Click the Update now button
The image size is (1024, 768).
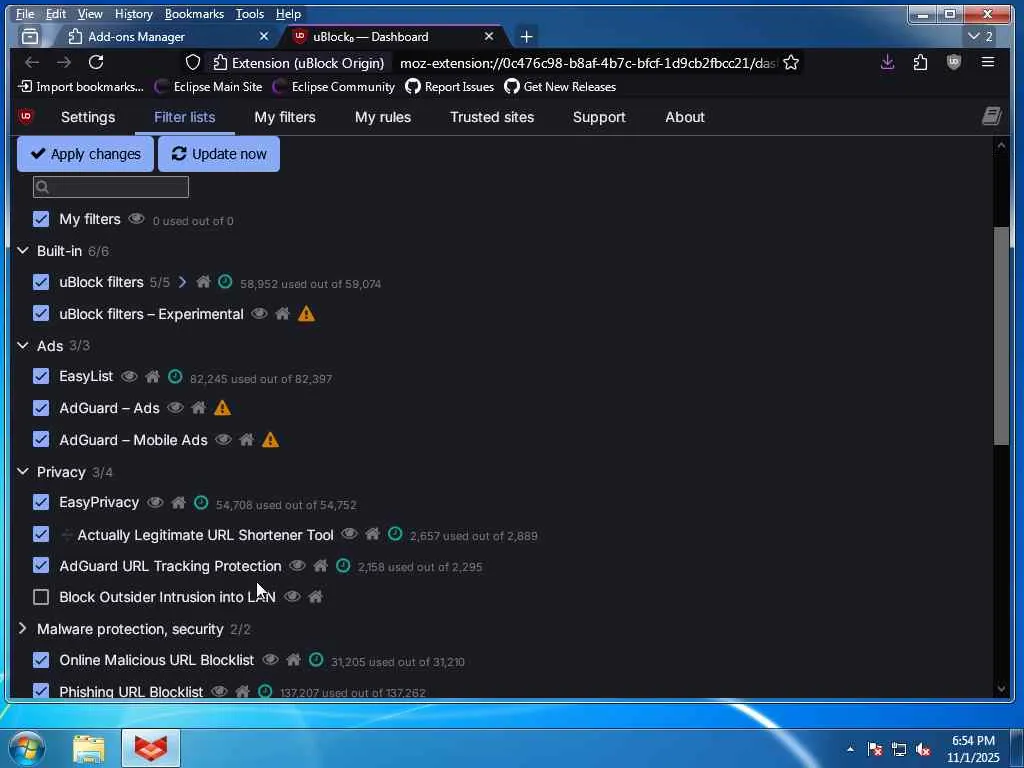(x=219, y=154)
